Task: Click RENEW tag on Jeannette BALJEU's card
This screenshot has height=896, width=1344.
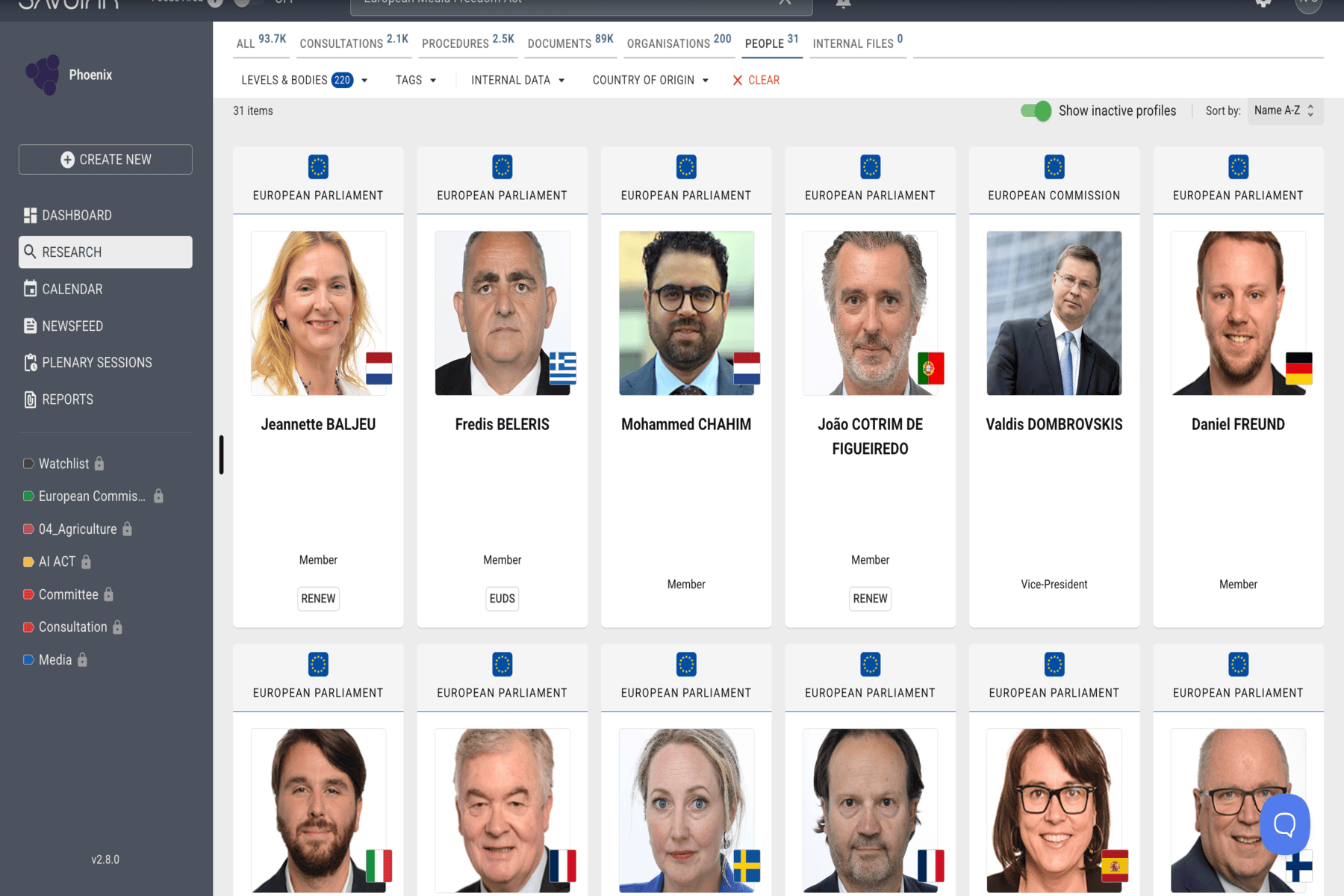Action: [318, 599]
